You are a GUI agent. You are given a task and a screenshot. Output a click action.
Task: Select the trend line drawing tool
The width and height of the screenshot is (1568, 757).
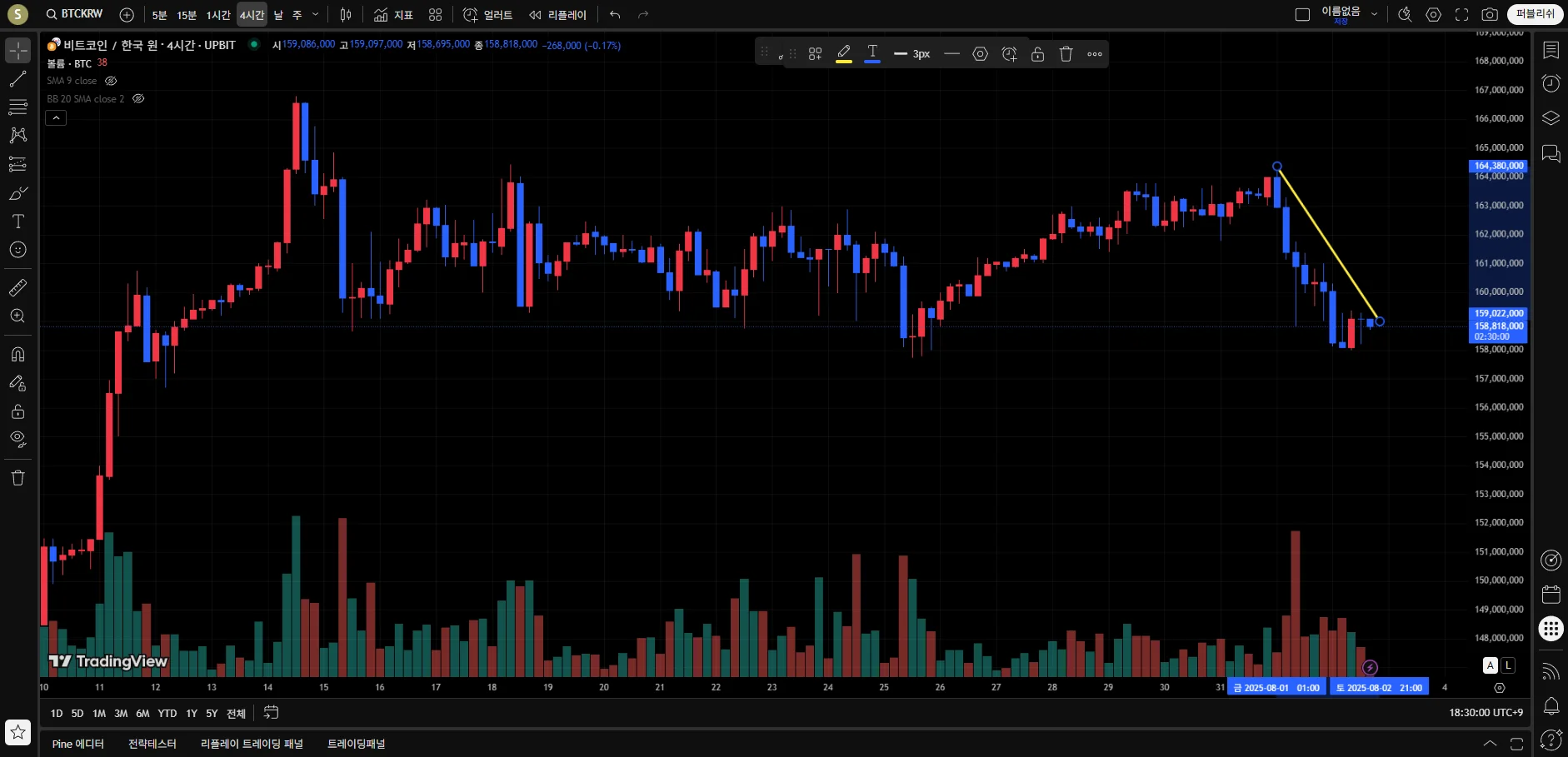(x=17, y=79)
